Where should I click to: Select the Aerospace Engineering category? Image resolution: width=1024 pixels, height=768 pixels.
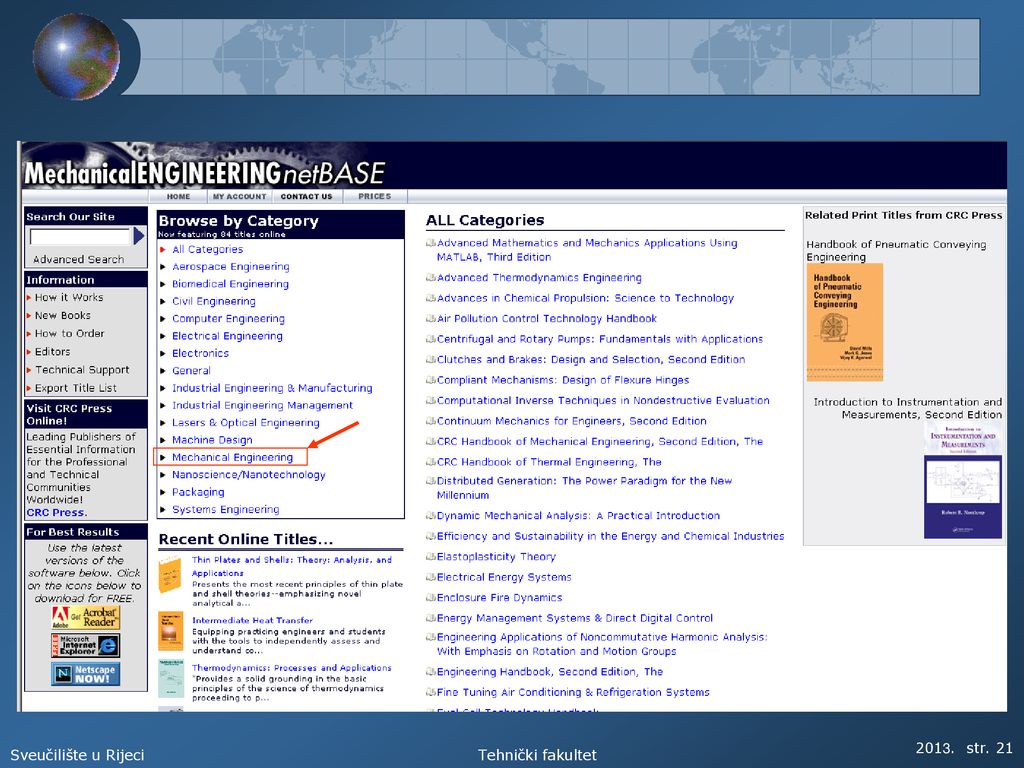(x=231, y=267)
